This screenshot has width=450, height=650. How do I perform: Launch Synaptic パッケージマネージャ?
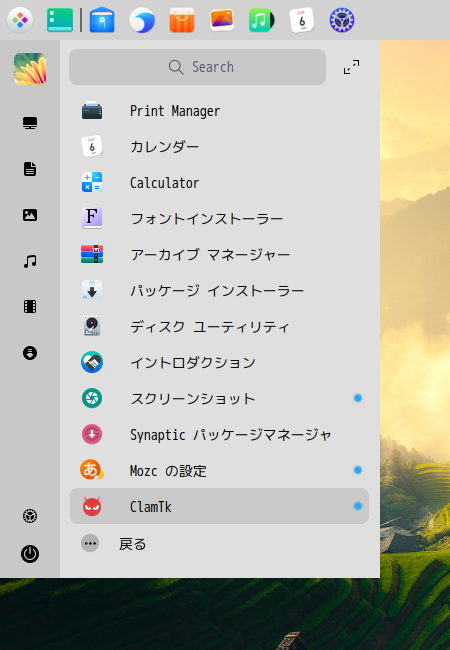point(219,434)
